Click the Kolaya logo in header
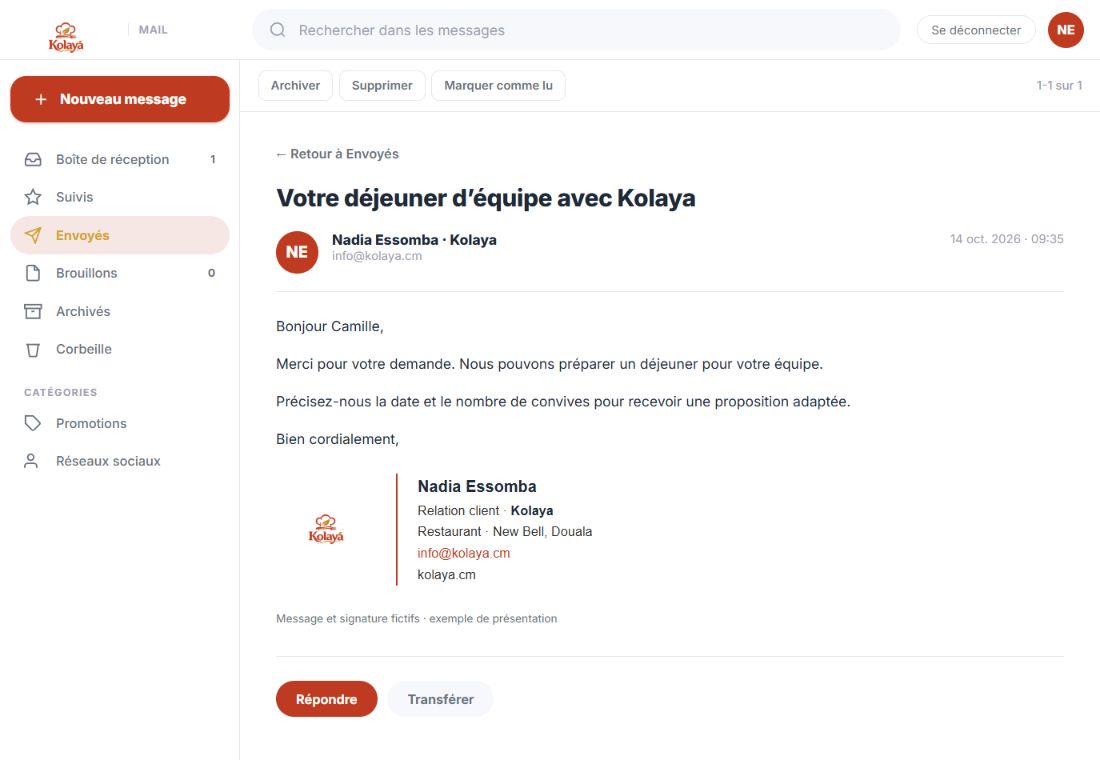The height and width of the screenshot is (760, 1100). pos(66,37)
